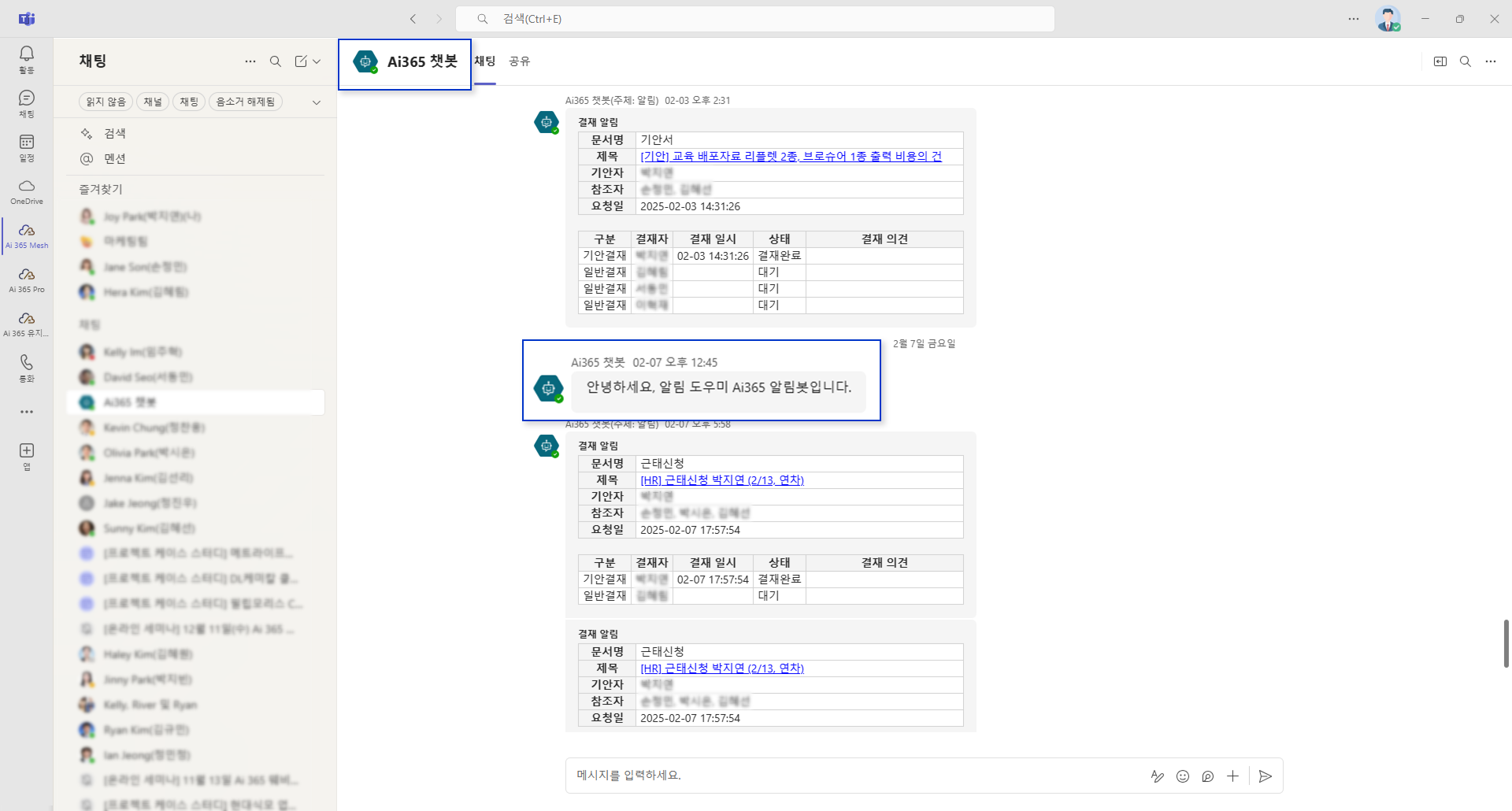Open the emoji picker in the message box
The width and height of the screenshot is (1512, 811).
[1182, 776]
